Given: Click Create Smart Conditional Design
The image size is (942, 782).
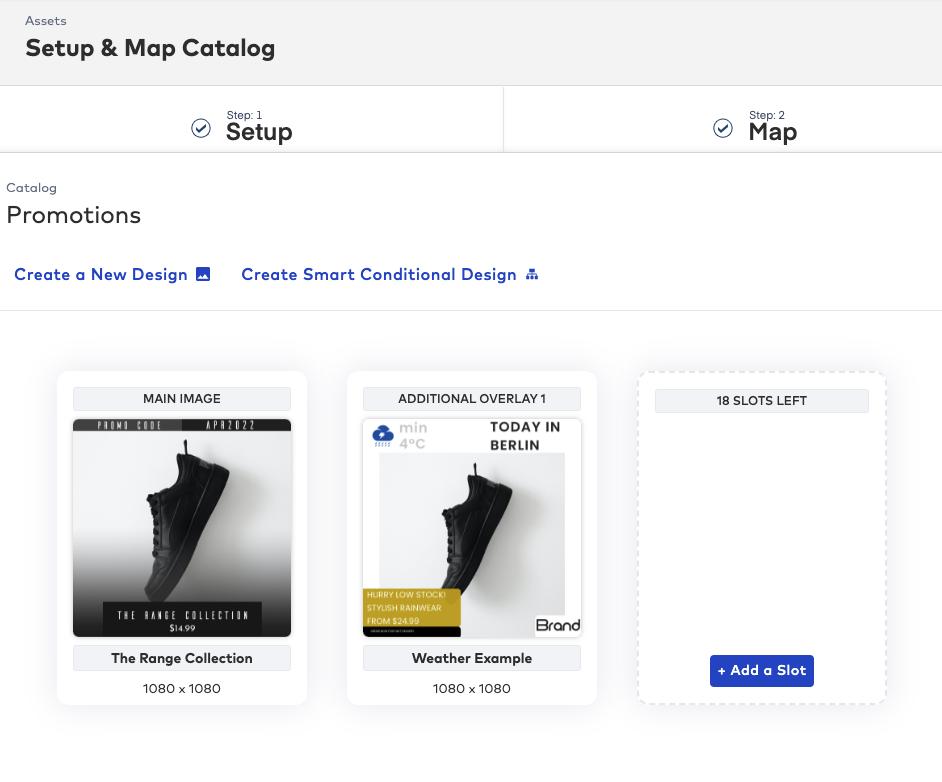Looking at the screenshot, I should click(x=379, y=274).
